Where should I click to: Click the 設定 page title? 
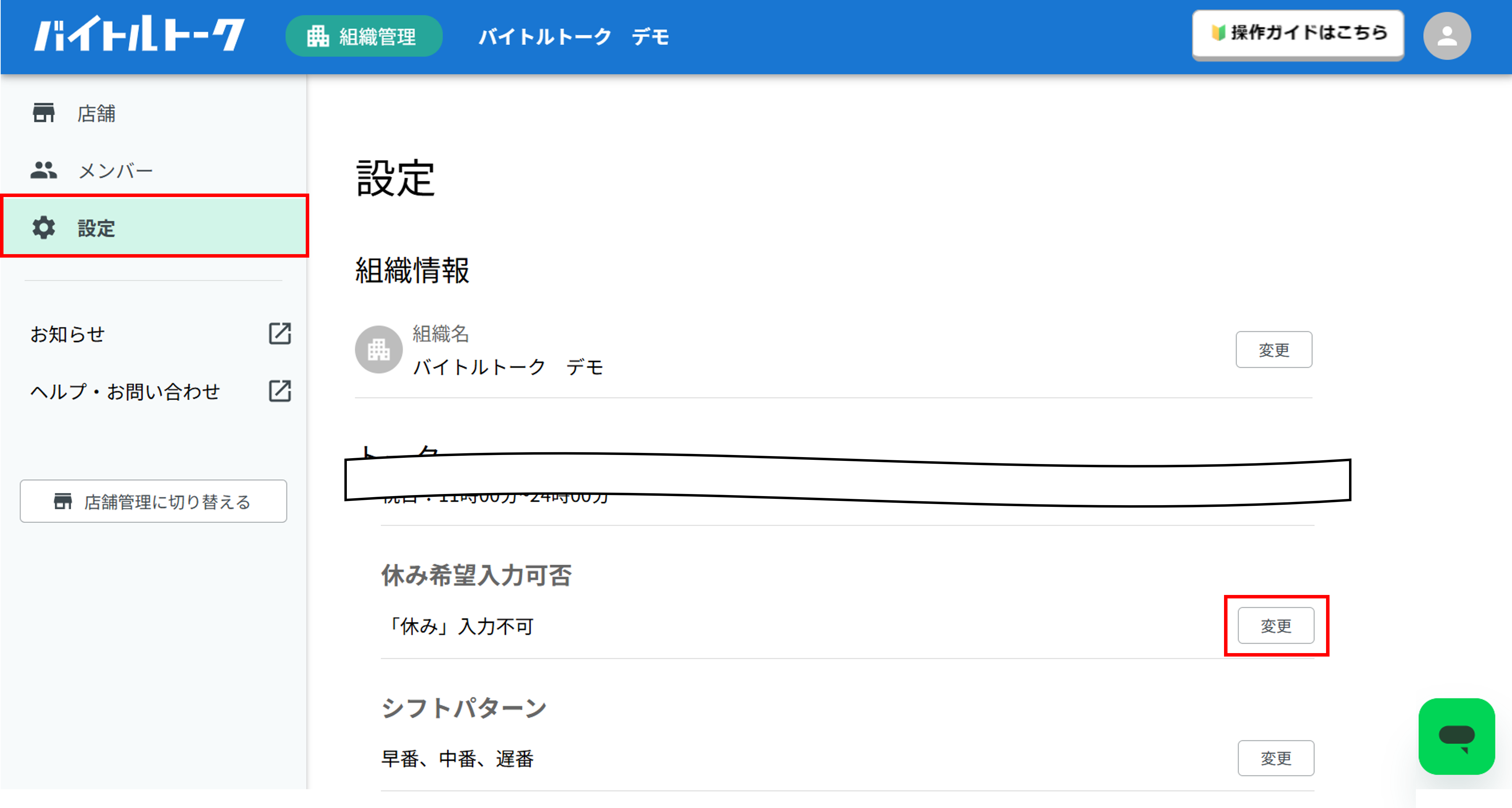pos(395,178)
